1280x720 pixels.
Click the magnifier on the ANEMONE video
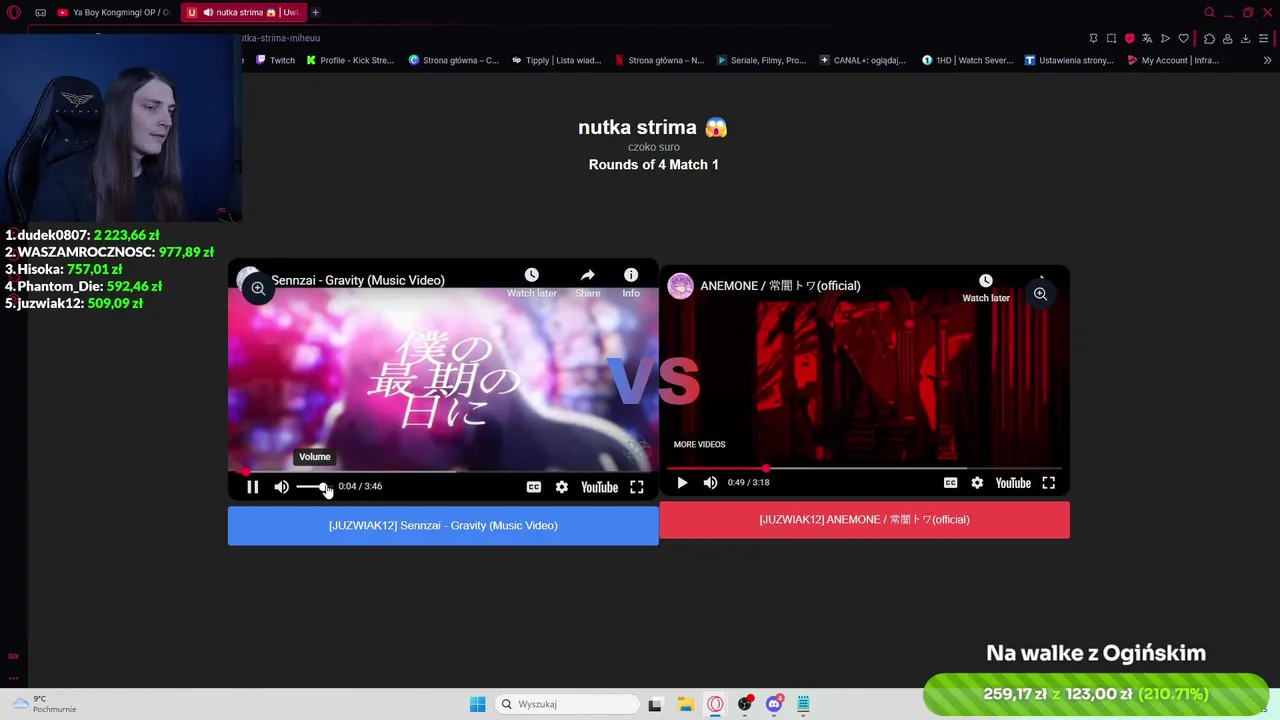1040,294
